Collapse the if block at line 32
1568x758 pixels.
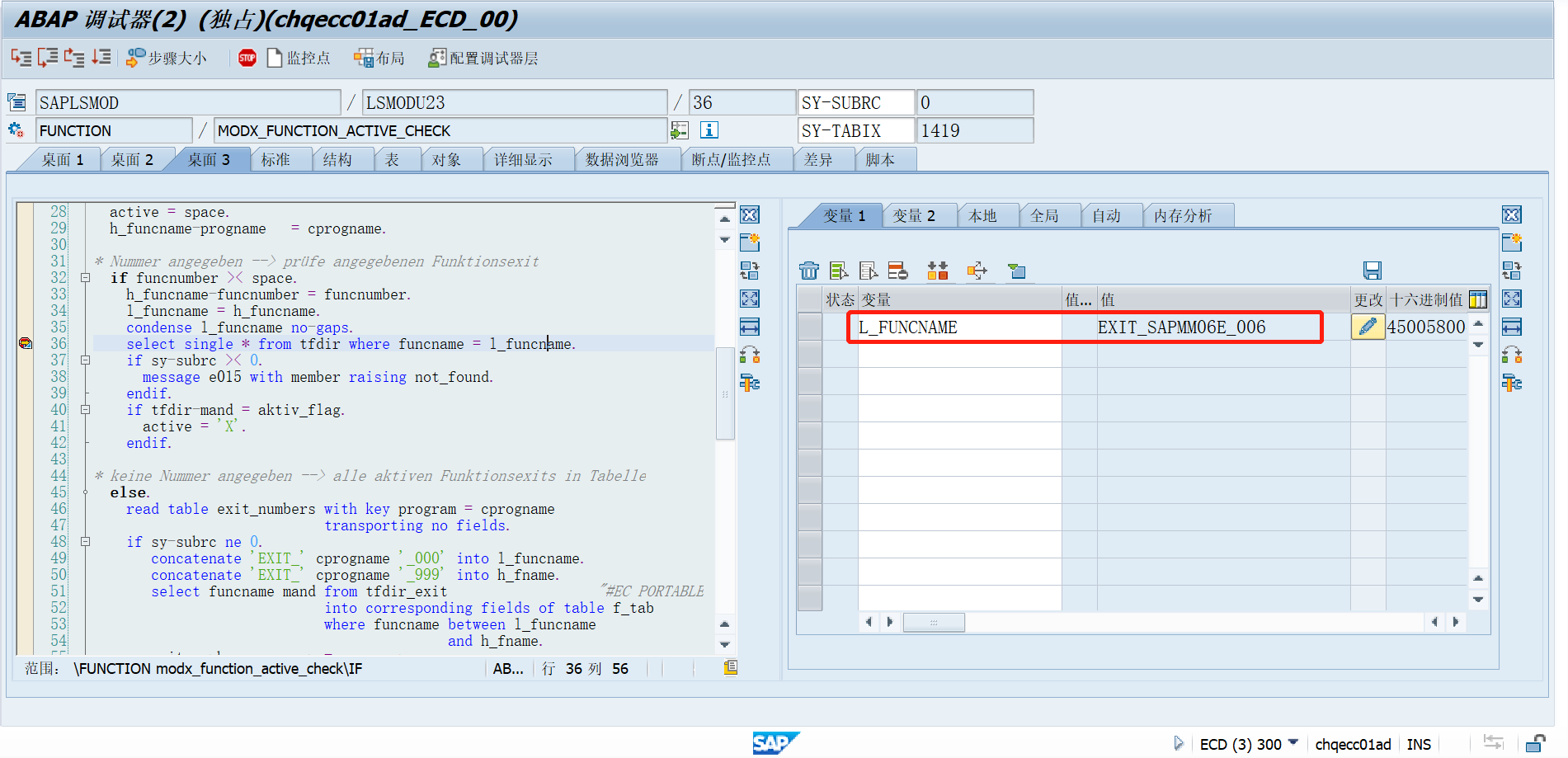point(86,278)
